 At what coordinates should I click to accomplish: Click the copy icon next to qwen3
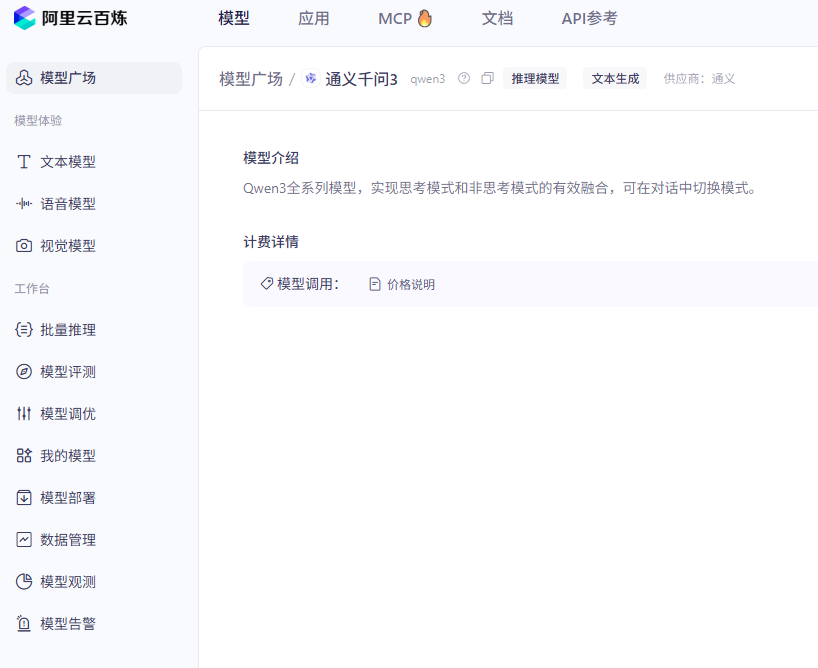487,78
